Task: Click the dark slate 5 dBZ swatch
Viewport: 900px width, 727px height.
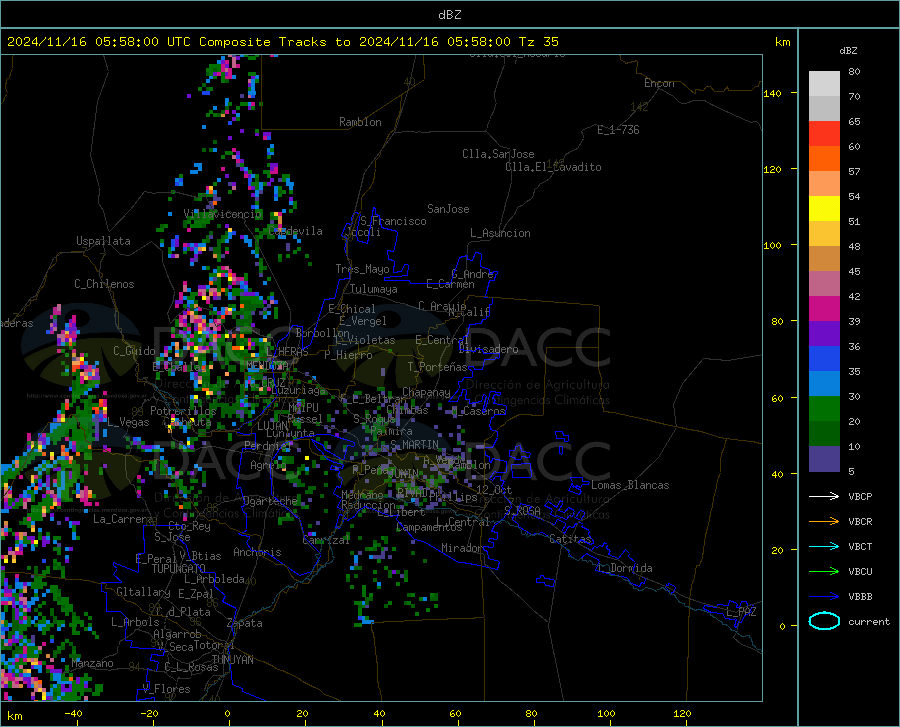Action: [824, 459]
